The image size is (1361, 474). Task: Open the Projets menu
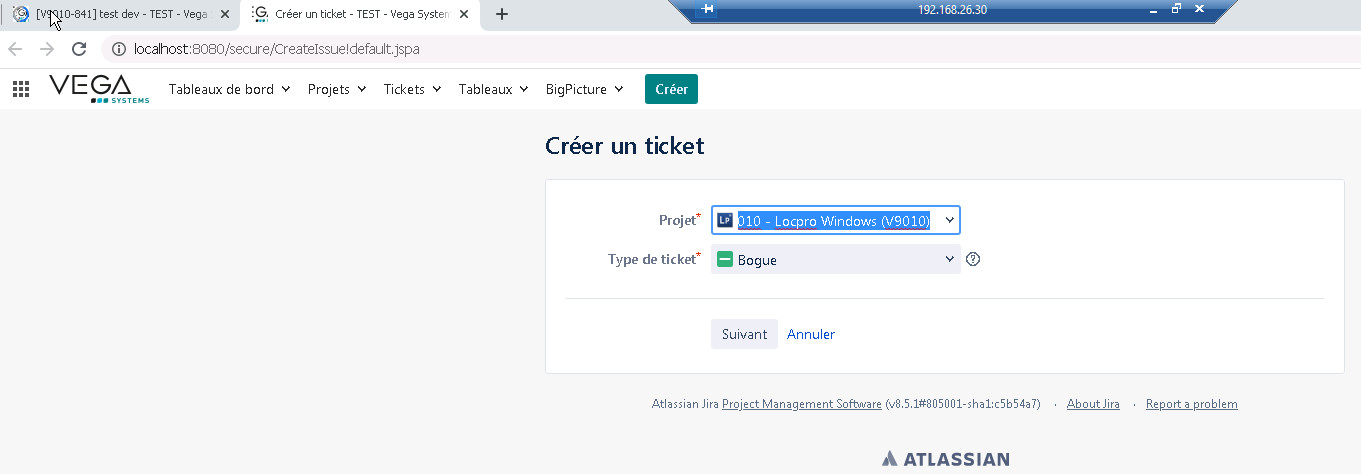(x=337, y=89)
